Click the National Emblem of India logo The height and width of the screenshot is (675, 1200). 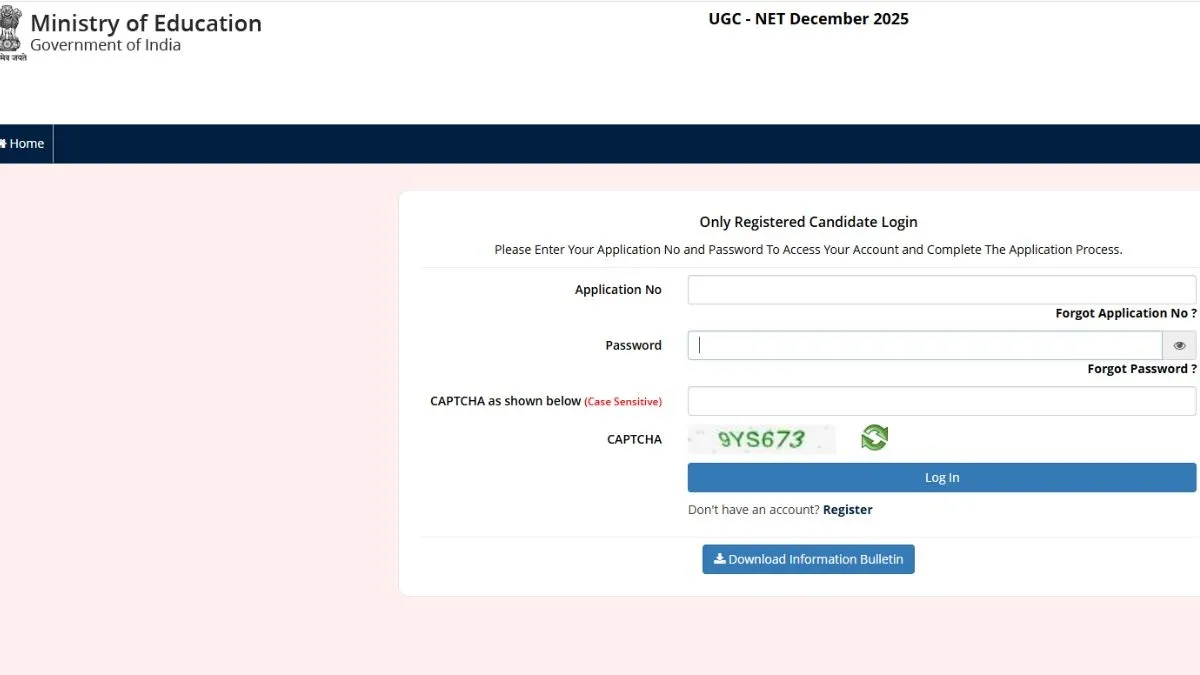pos(11,32)
